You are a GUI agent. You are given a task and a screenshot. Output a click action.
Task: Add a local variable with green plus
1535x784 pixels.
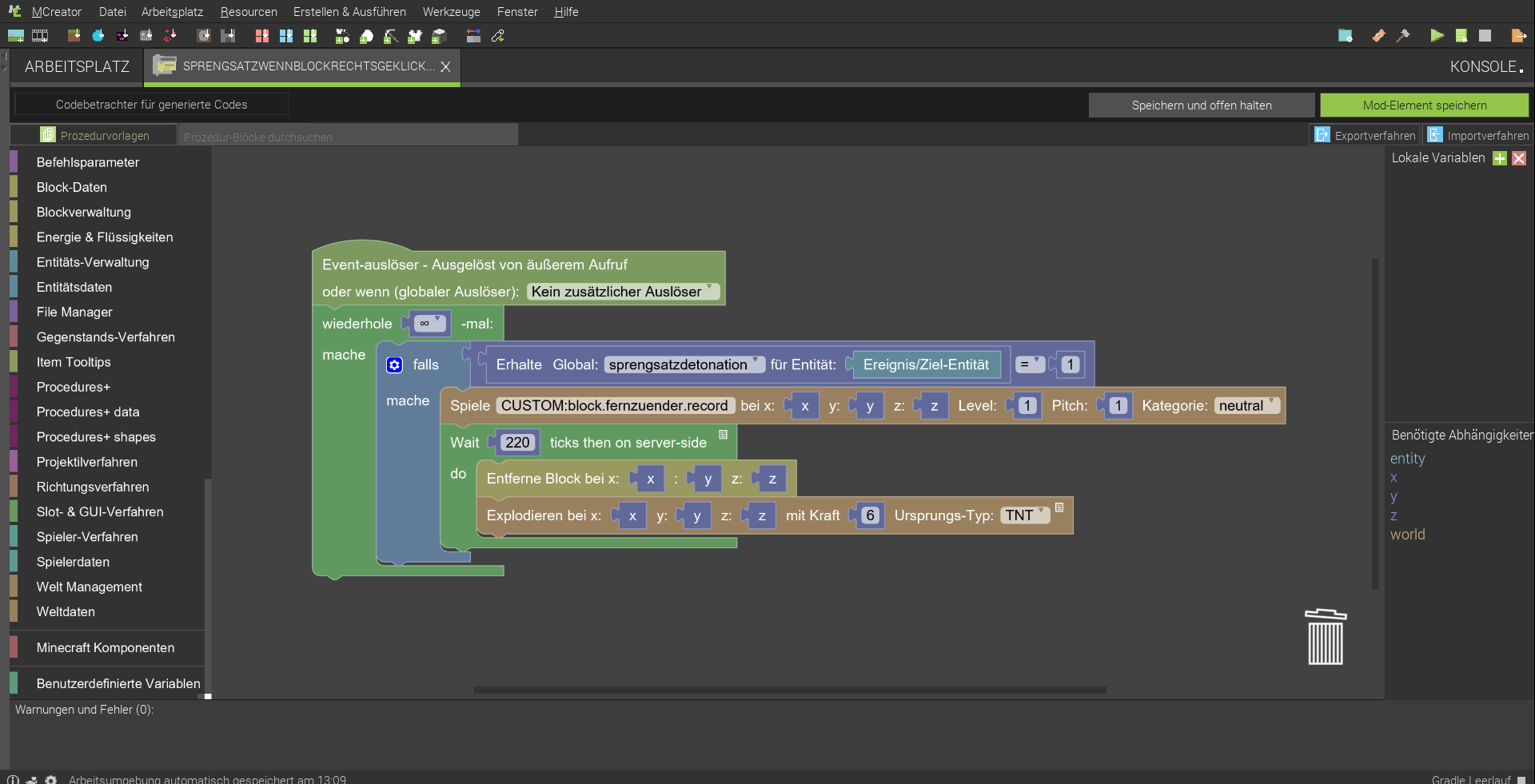(1500, 158)
